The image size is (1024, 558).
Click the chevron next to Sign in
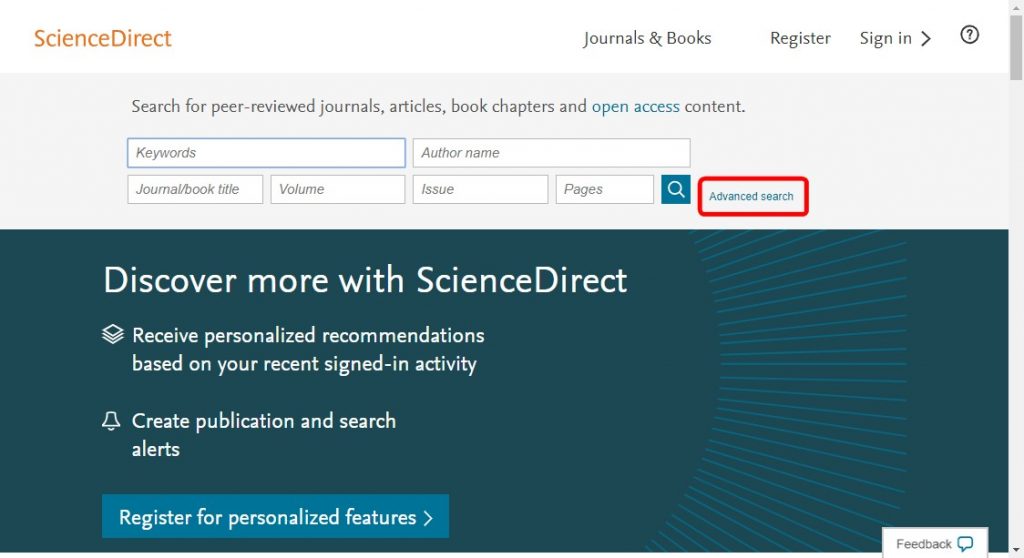pyautogui.click(x=925, y=39)
